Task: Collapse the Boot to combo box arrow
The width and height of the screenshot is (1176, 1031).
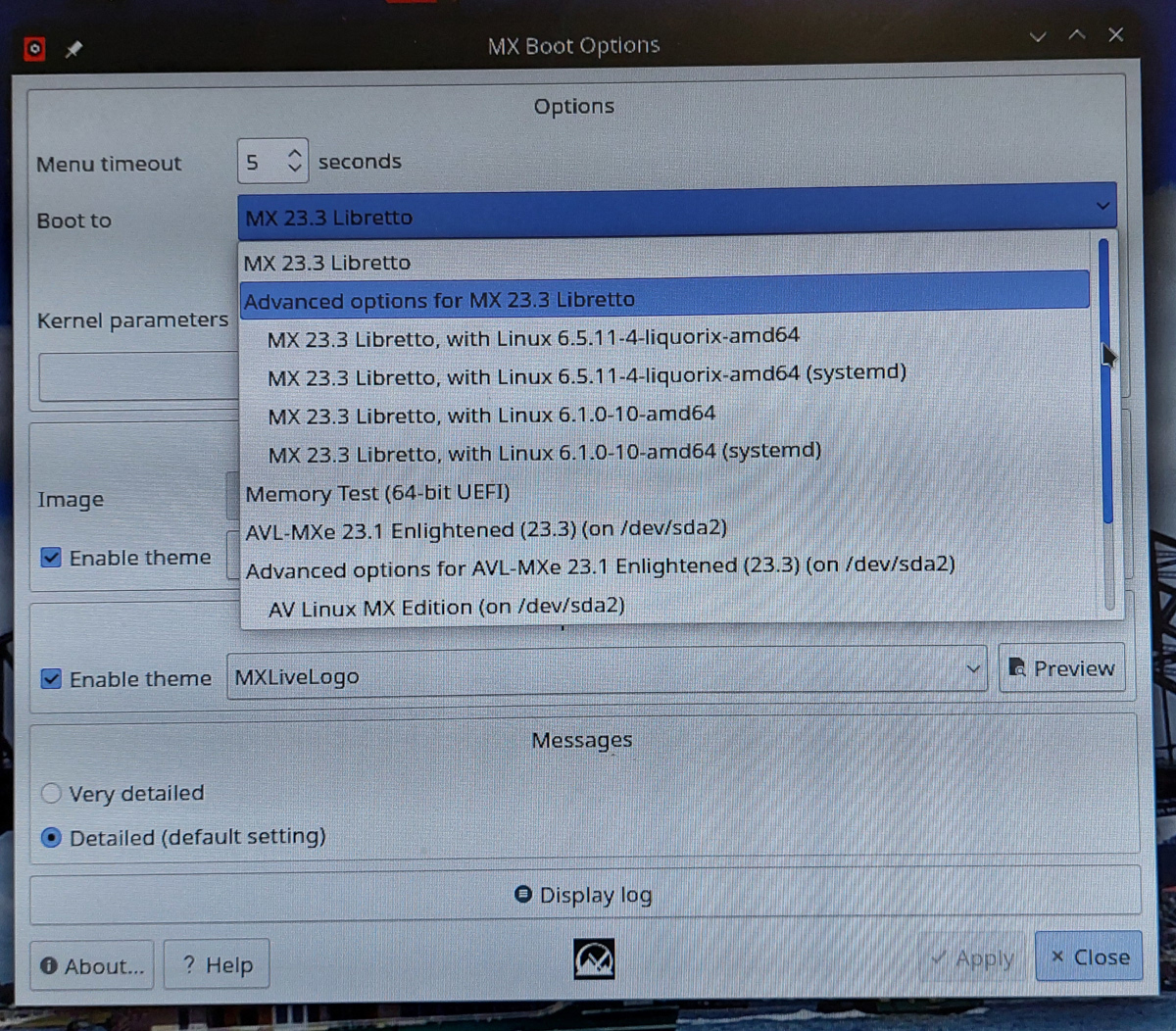Action: point(1102,206)
